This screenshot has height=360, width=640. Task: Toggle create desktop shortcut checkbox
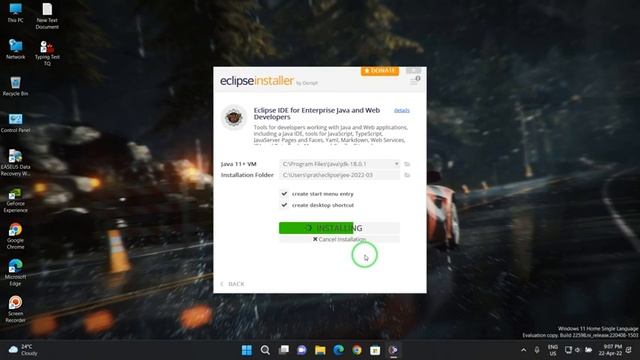pyautogui.click(x=284, y=205)
